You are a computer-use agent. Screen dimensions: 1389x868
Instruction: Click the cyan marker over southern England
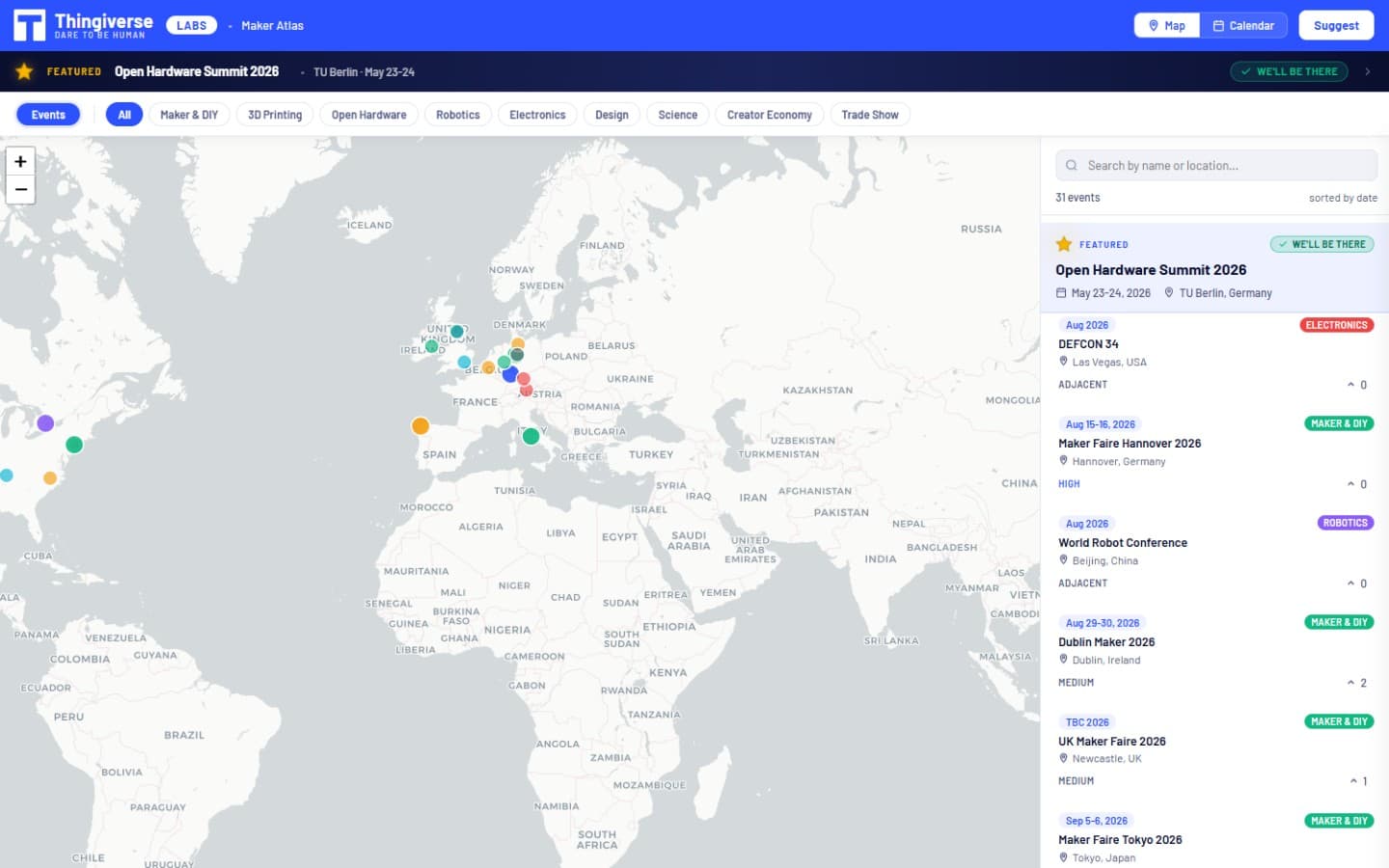(x=464, y=363)
